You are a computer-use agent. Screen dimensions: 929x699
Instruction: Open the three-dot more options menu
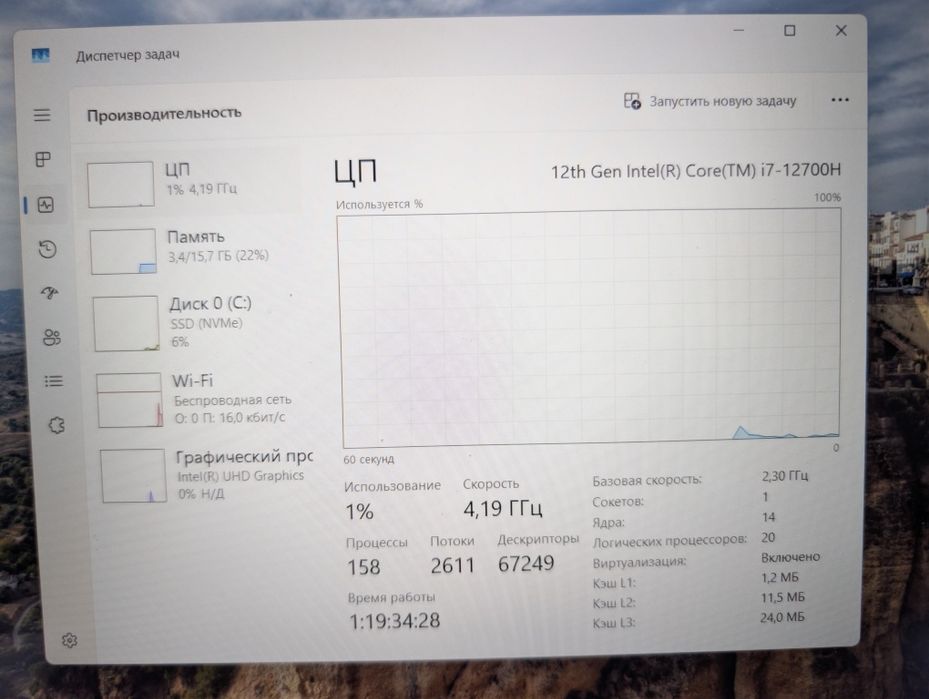(x=840, y=100)
